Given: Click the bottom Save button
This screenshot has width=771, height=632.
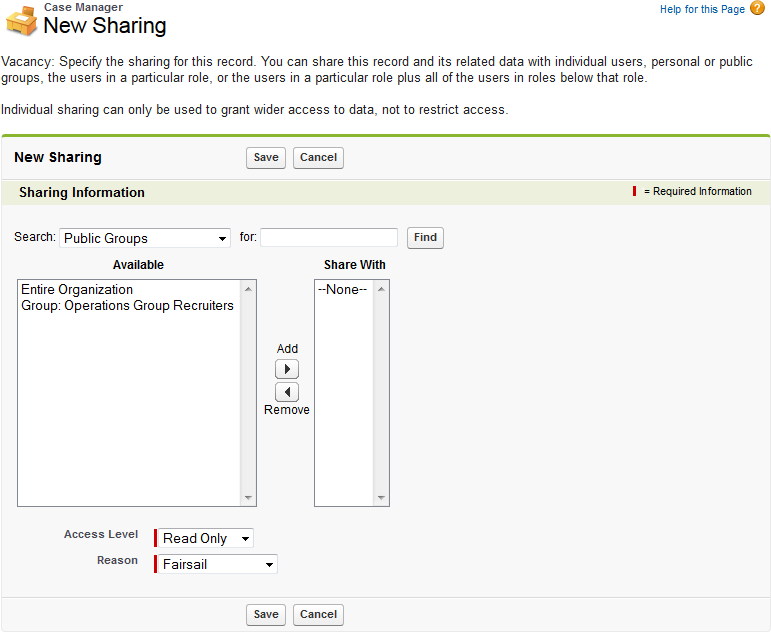Looking at the screenshot, I should click(x=266, y=615).
